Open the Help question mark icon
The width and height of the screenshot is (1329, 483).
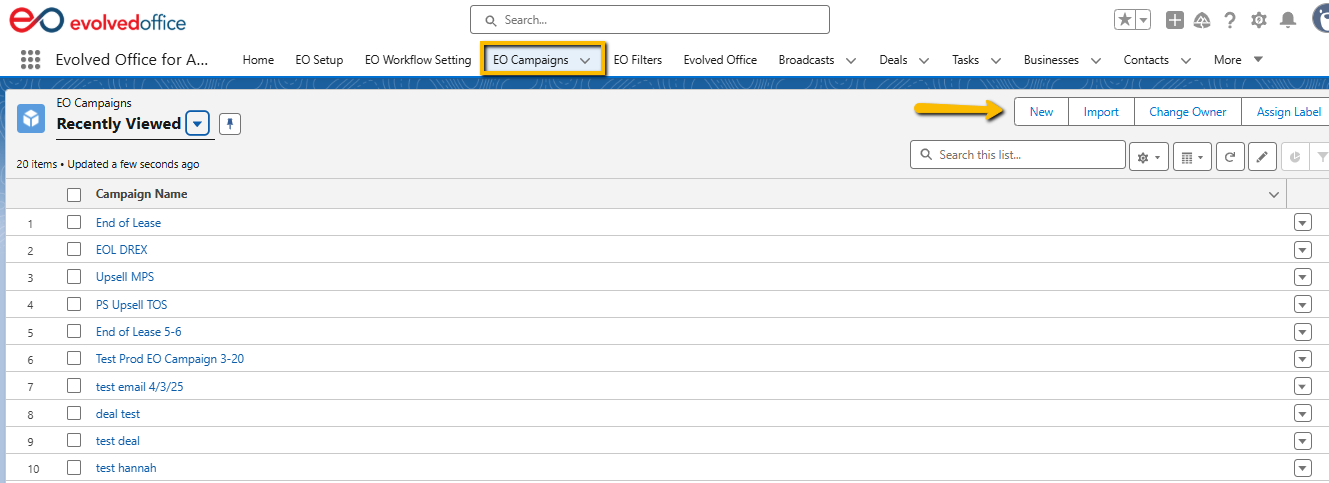pyautogui.click(x=1230, y=20)
